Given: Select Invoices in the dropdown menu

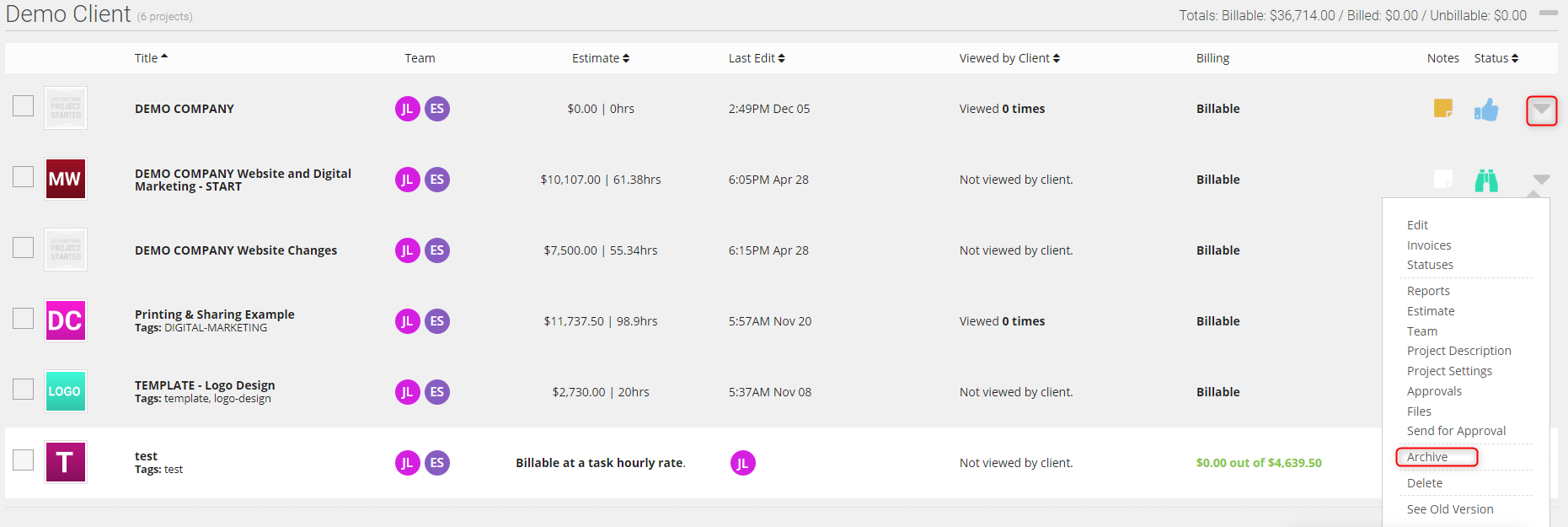Looking at the screenshot, I should [x=1429, y=245].
